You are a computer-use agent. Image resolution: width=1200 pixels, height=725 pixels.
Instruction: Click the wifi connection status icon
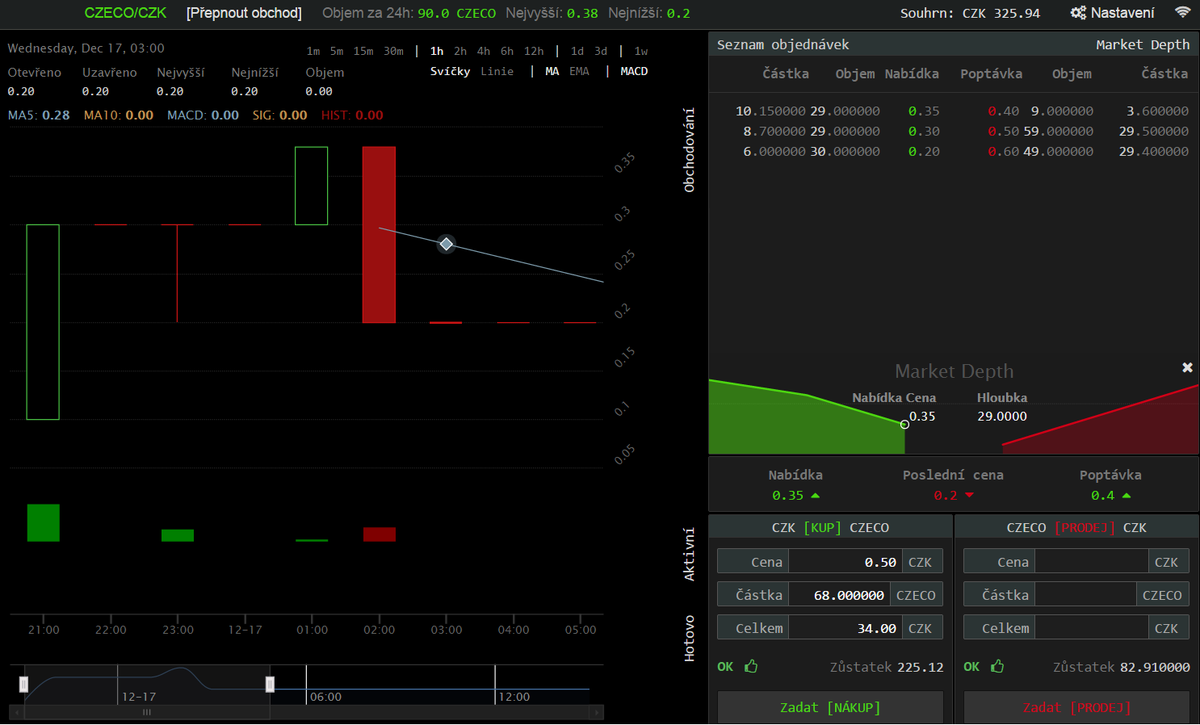1182,13
